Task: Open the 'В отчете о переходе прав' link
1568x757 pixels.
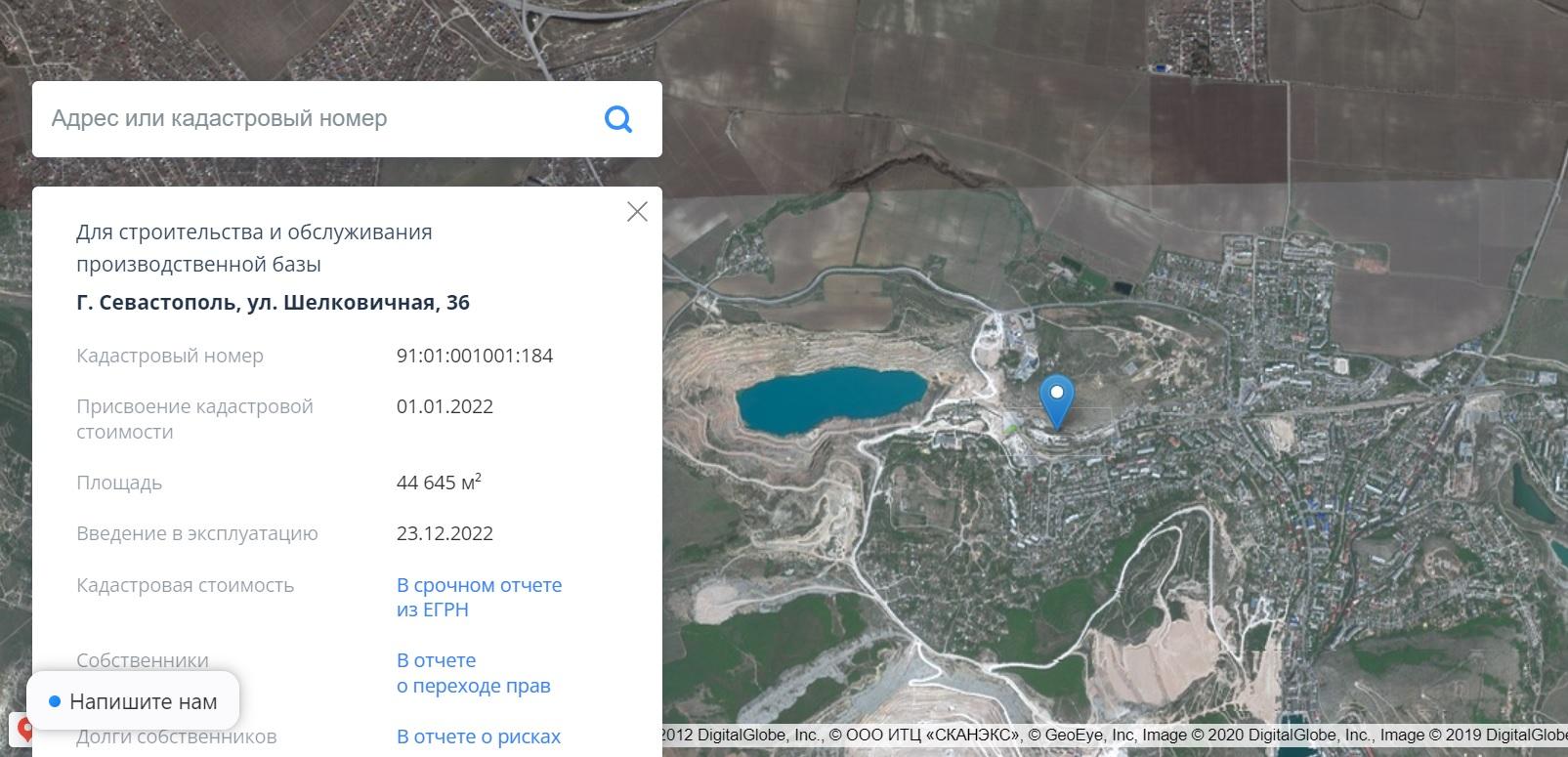Action: click(x=473, y=673)
